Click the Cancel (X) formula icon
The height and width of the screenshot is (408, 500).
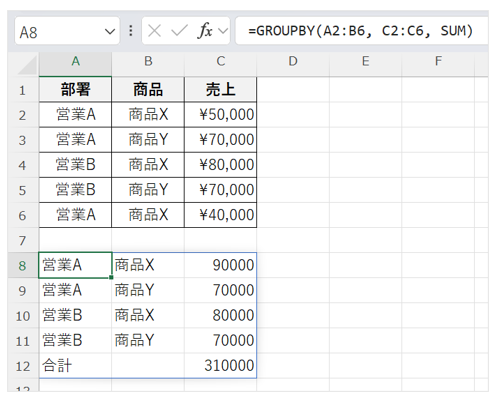tap(154, 31)
